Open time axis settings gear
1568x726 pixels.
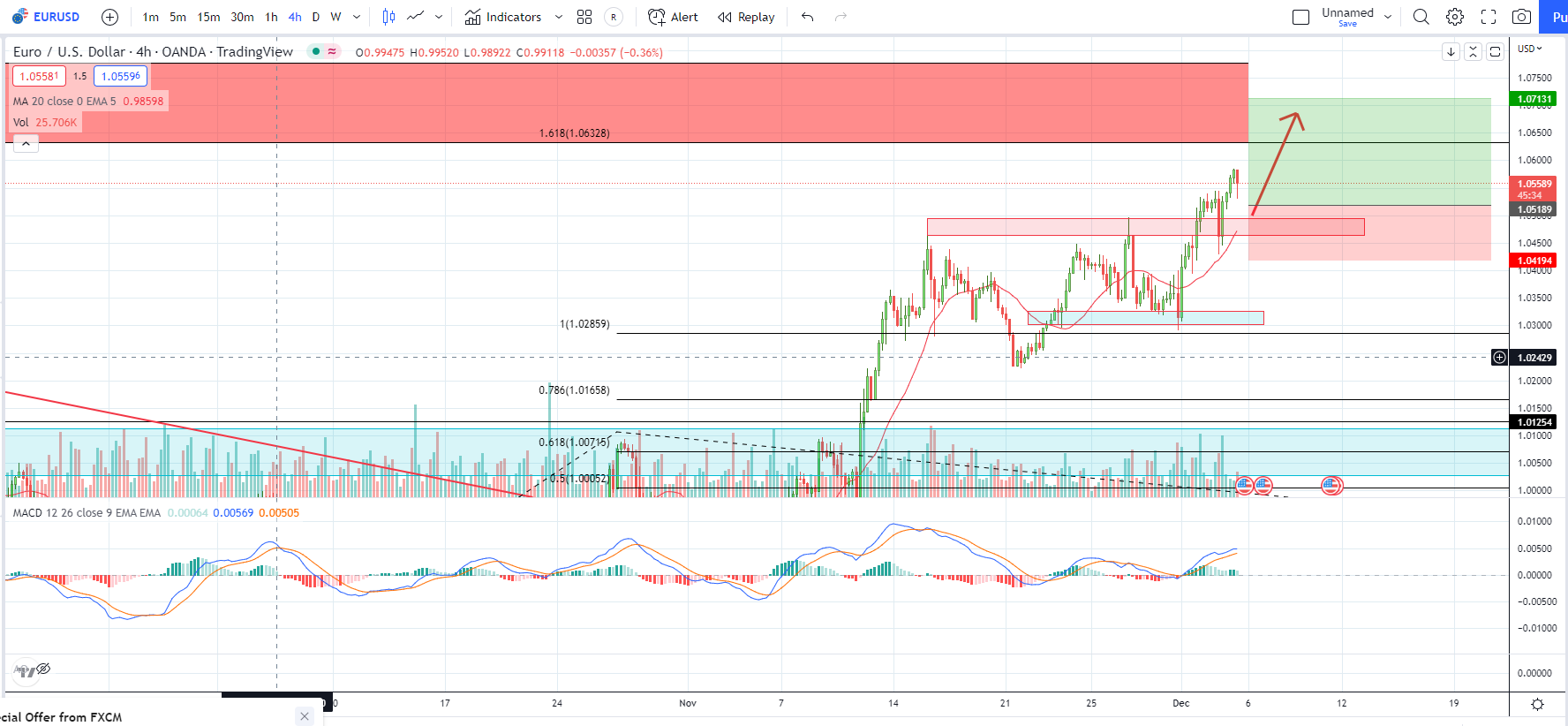[x=1537, y=704]
